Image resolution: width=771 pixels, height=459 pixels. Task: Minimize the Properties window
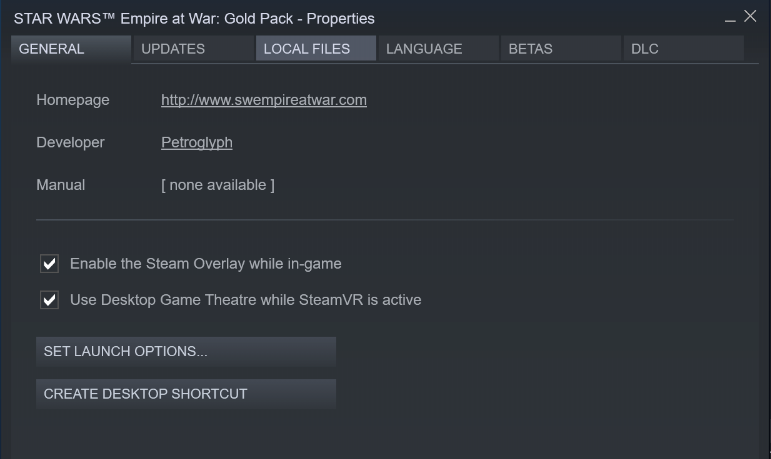tap(731, 19)
